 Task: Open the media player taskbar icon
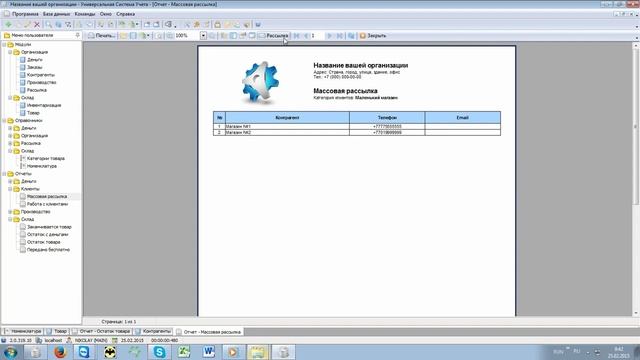pos(233,352)
